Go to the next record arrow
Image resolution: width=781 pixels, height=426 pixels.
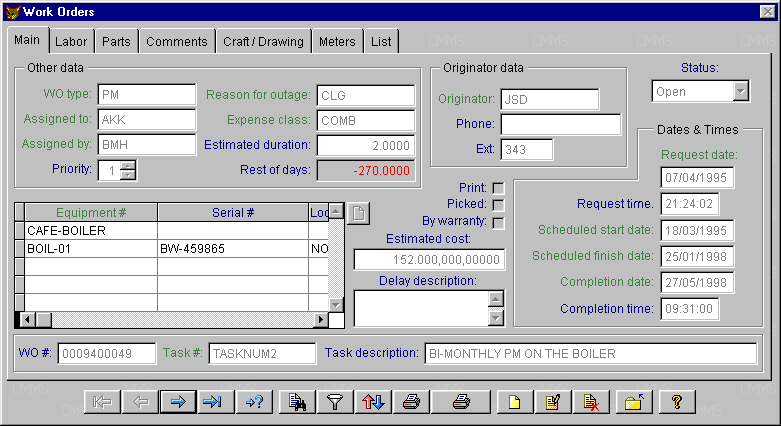pyautogui.click(x=179, y=401)
